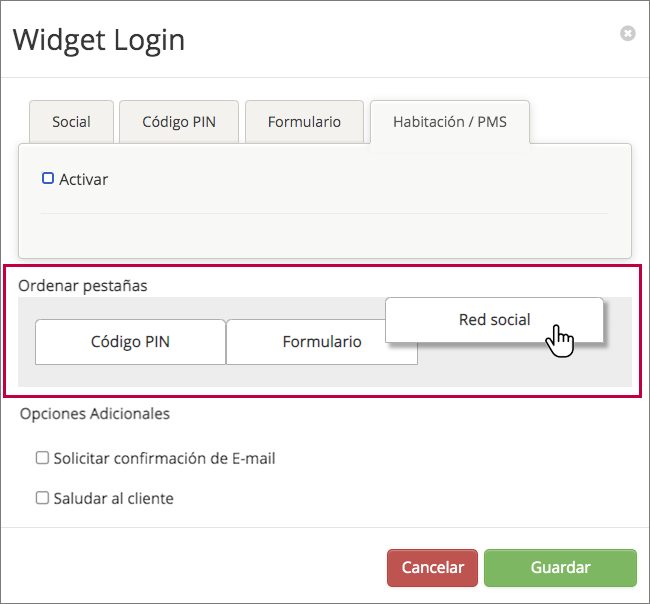Viewport: 650px width, 604px height.
Task: Click the Activar label text
Action: pyautogui.click(x=83, y=180)
